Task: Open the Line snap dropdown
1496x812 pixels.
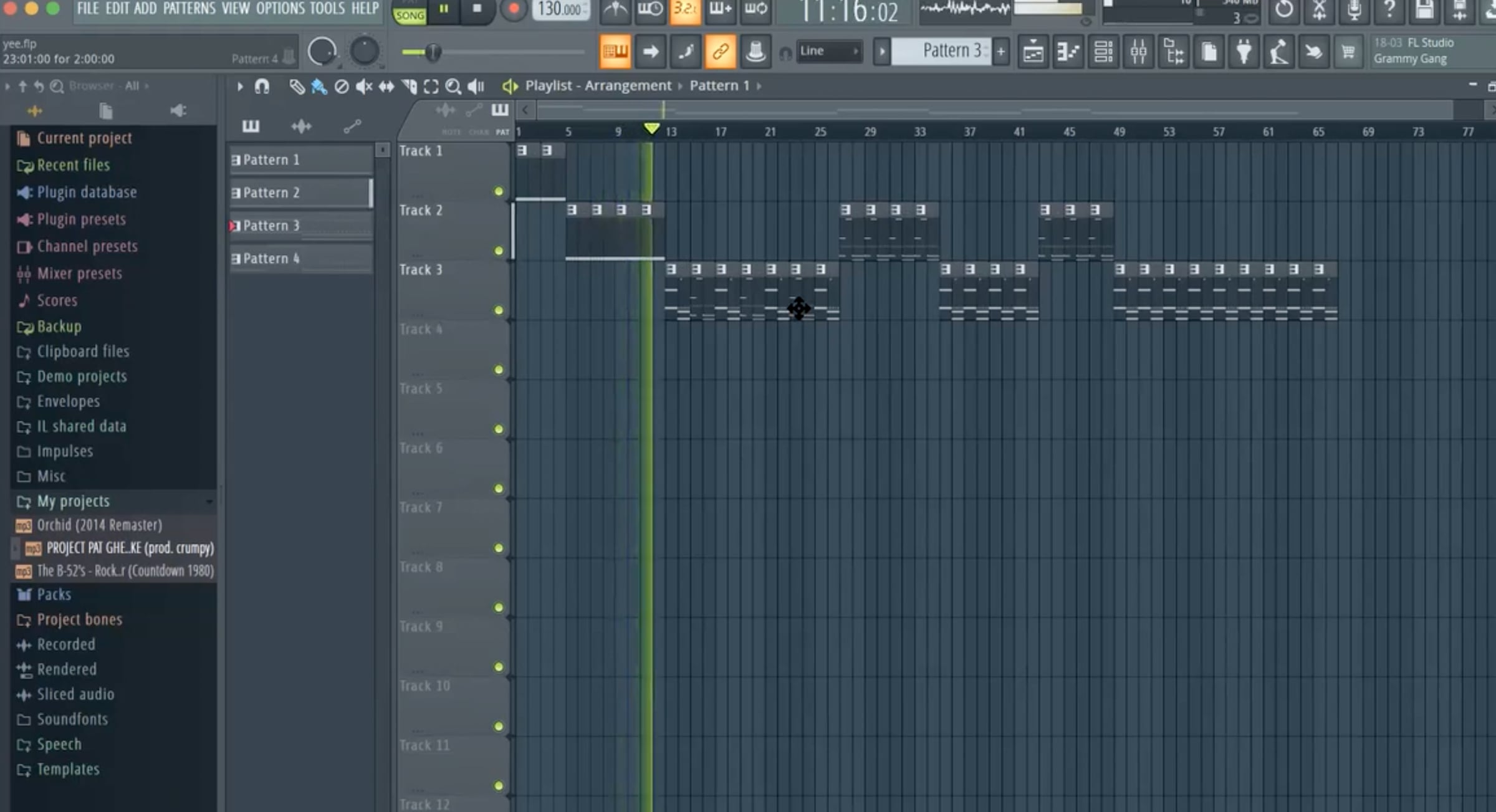Action: click(830, 51)
